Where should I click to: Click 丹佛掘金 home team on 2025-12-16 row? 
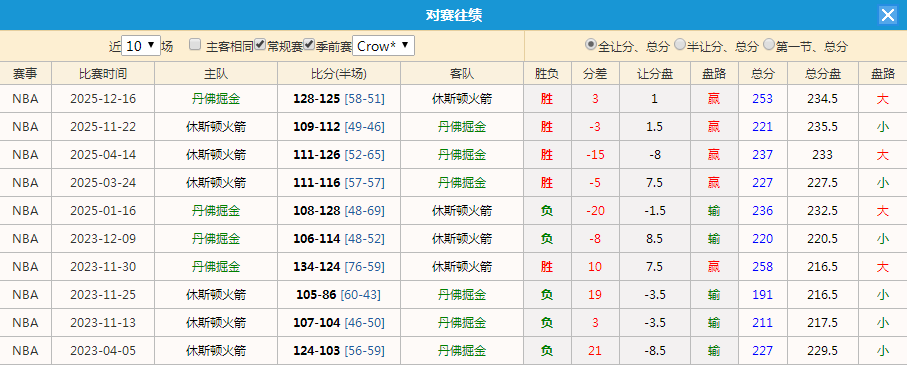click(216, 99)
